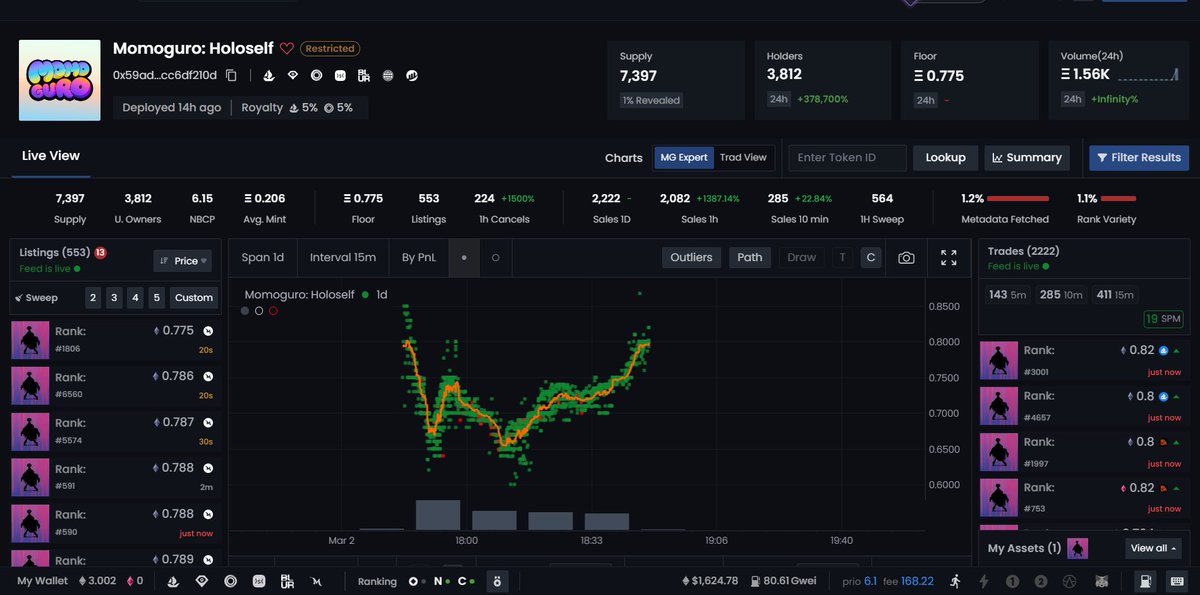The height and width of the screenshot is (595, 1200).
Task: Select the Custom sweep amount option
Action: [x=193, y=297]
